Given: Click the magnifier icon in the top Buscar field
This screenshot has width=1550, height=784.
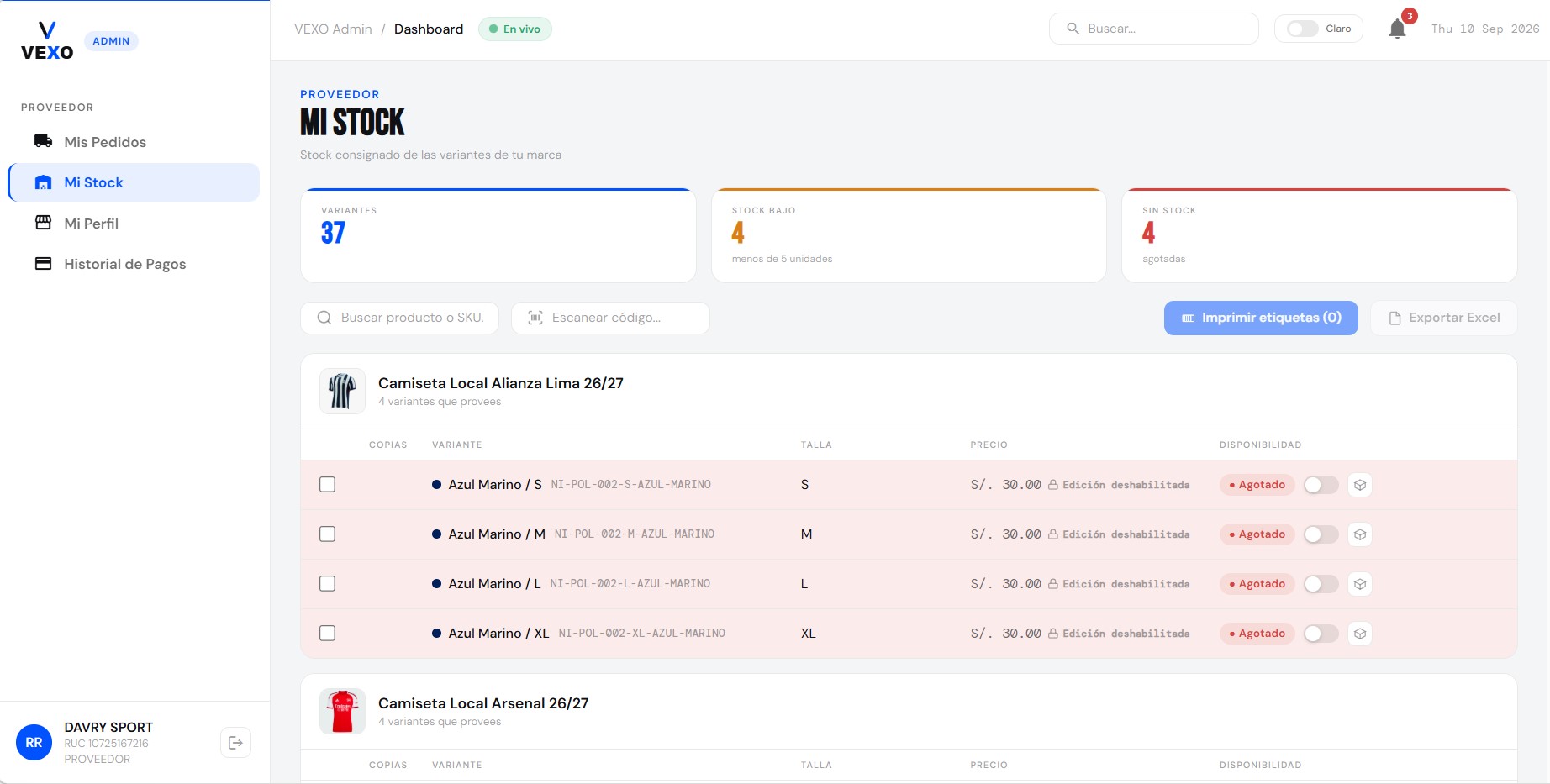Looking at the screenshot, I should coord(1073,29).
